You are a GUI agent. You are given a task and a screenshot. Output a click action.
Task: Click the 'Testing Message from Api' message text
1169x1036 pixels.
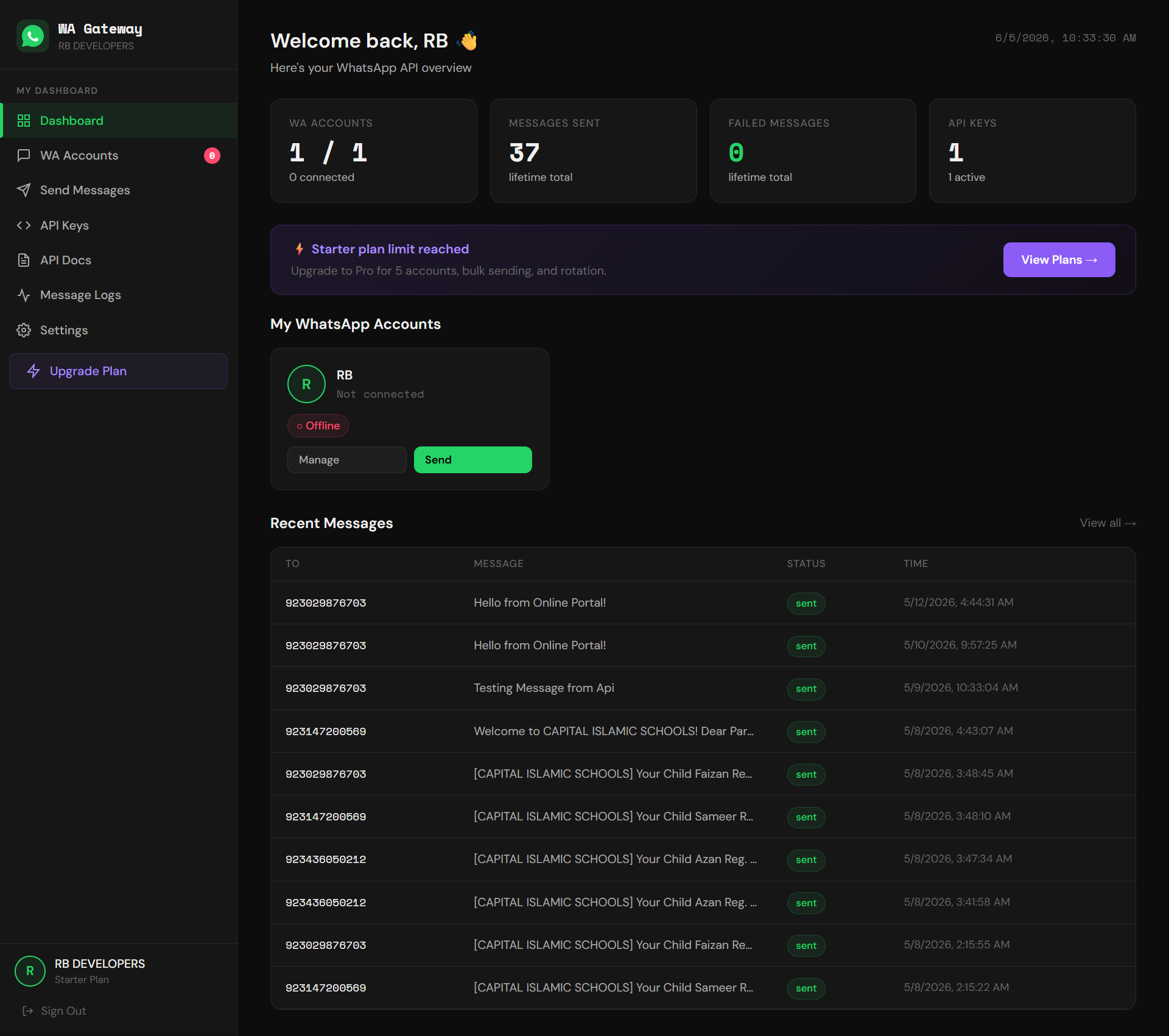coord(544,688)
